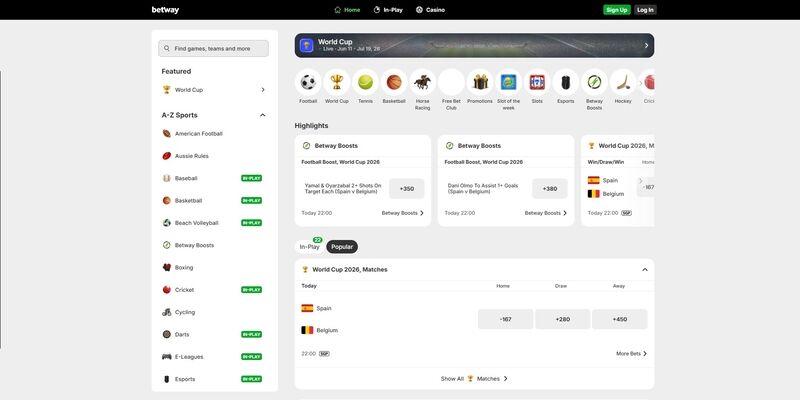Click the Log In button
Image resolution: width=800 pixels, height=400 pixels.
click(645, 10)
